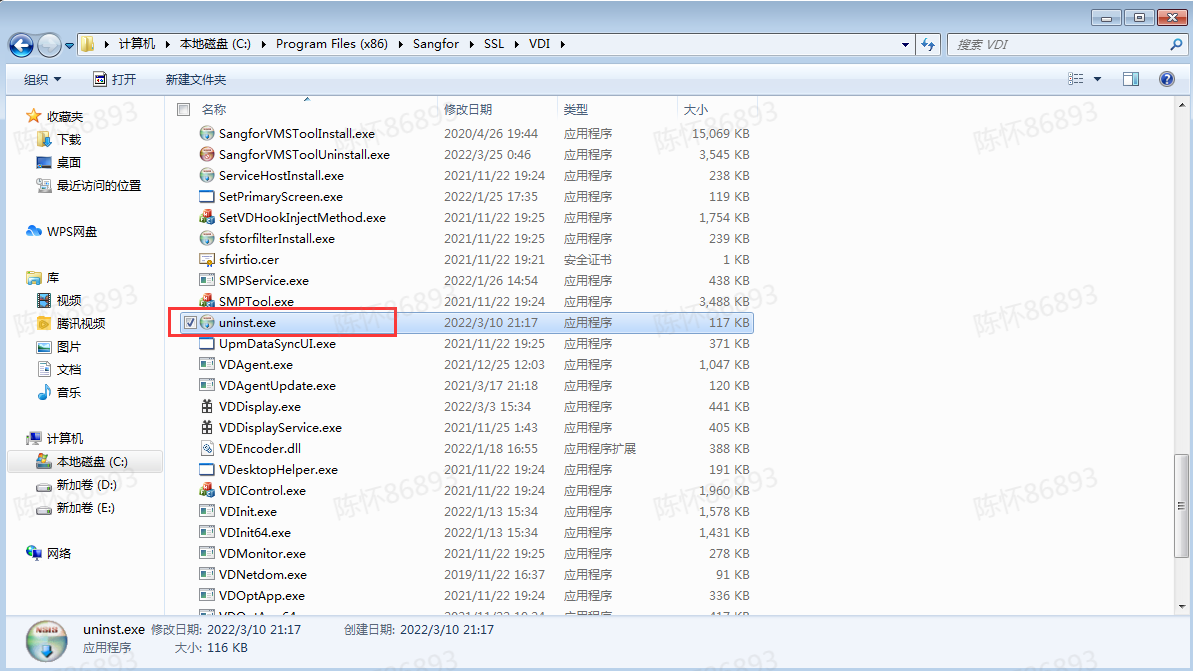Click the SangforVMSToolUninstall.exe file icon
This screenshot has width=1193, height=671.
tap(207, 154)
